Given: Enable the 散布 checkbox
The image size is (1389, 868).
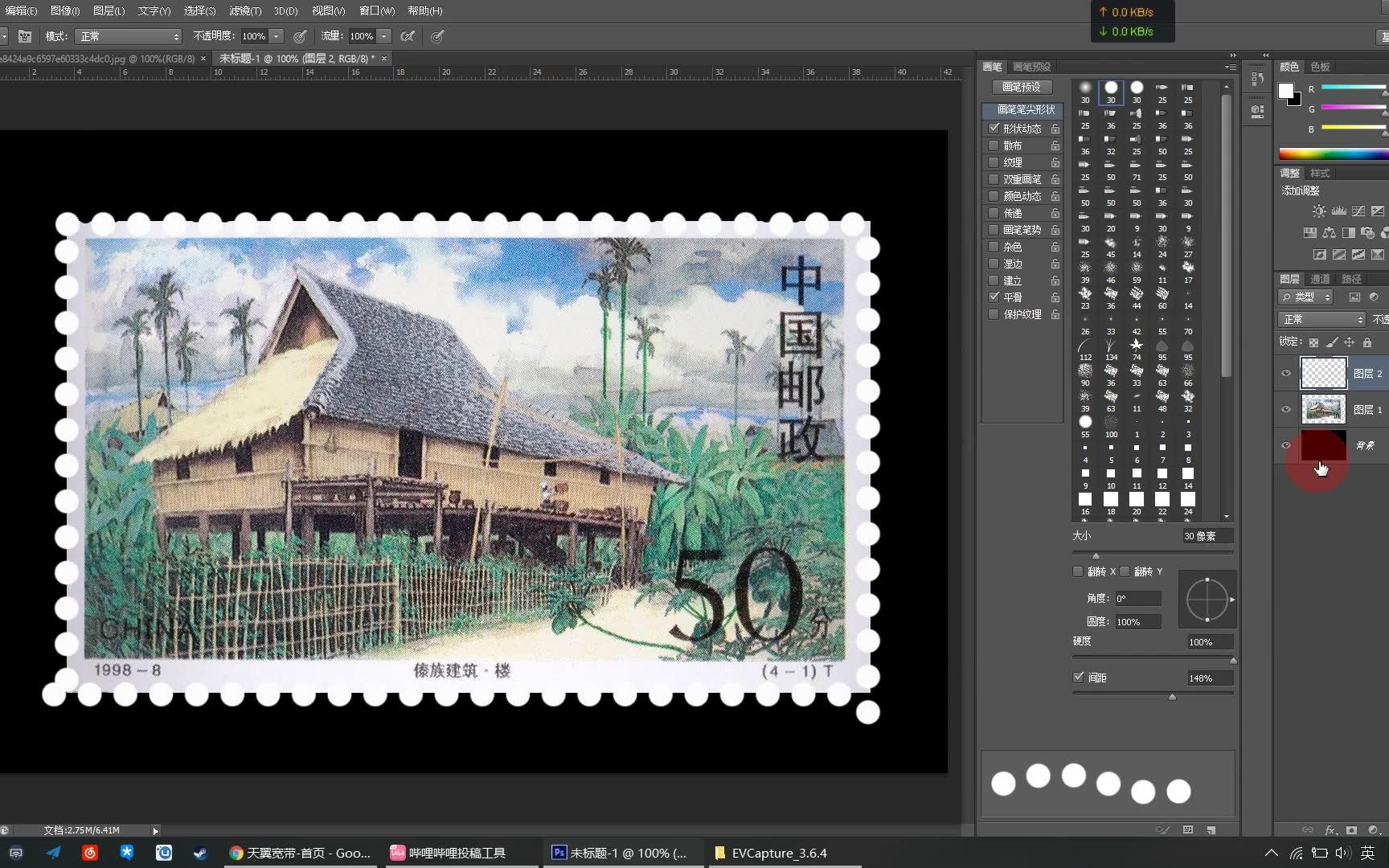Looking at the screenshot, I should click(994, 145).
